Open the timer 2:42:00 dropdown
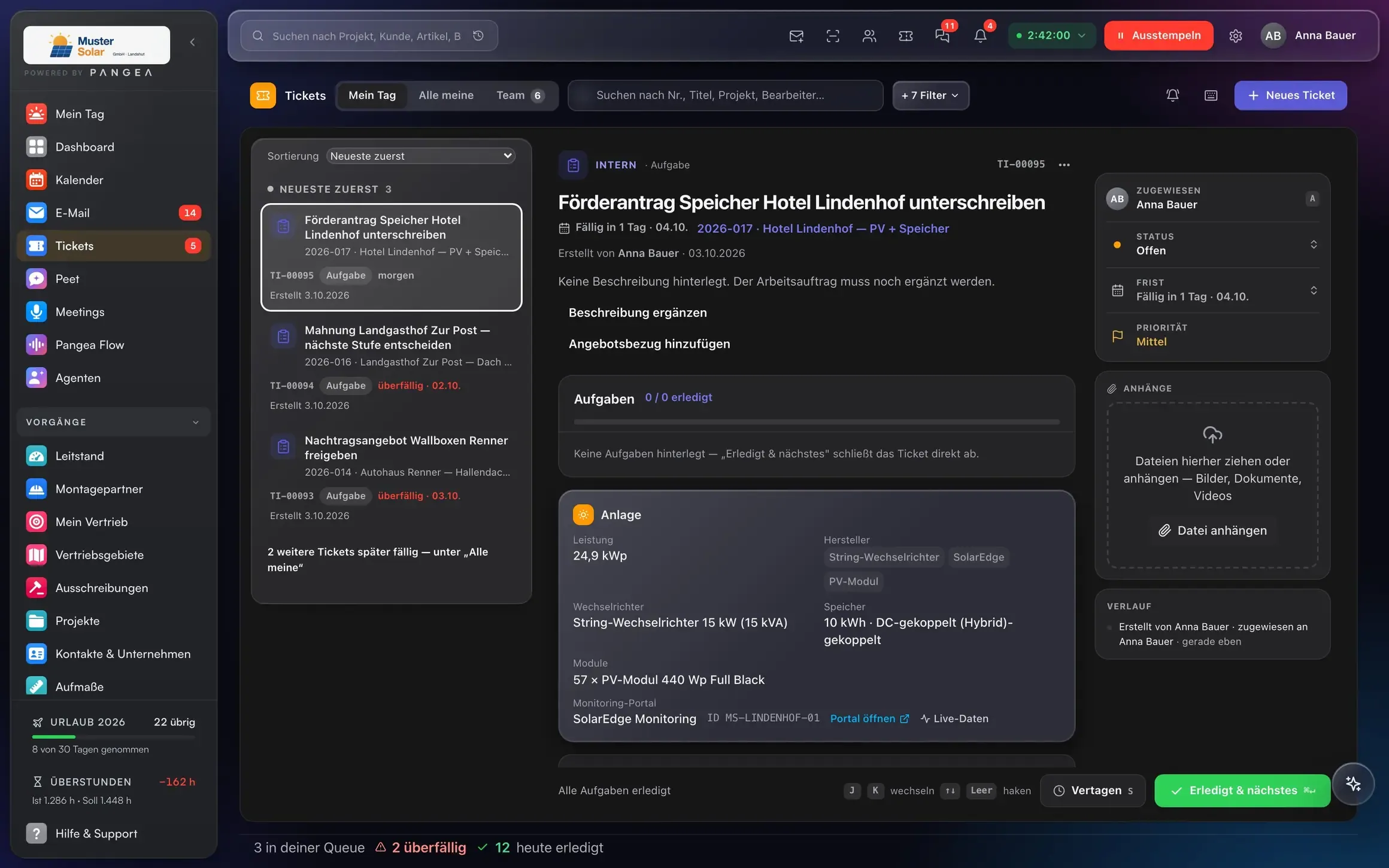The width and height of the screenshot is (1389, 868). click(x=1051, y=35)
